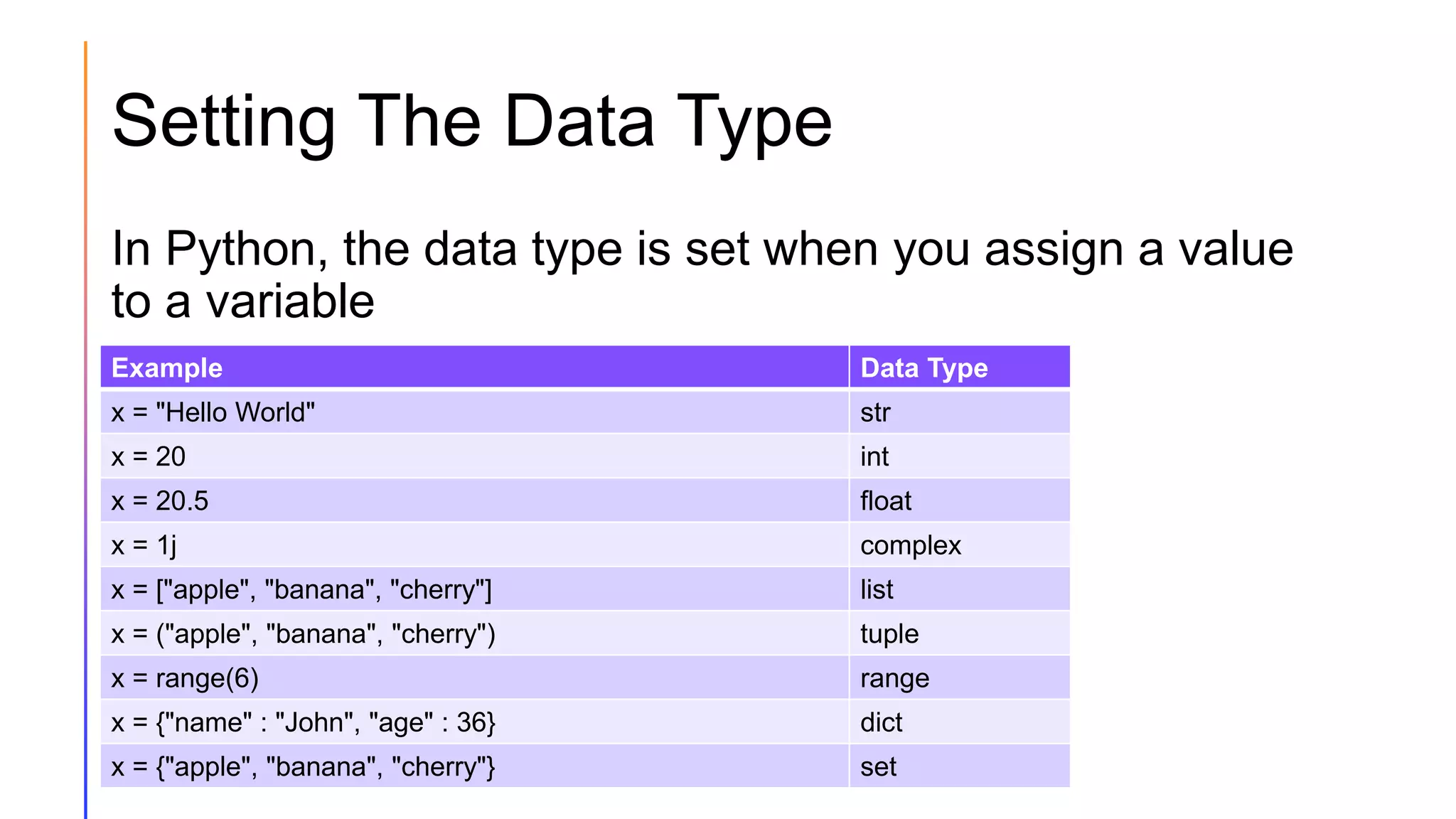Click the slide title Setting The Data Type
This screenshot has height=819, width=1456.
[472, 122]
